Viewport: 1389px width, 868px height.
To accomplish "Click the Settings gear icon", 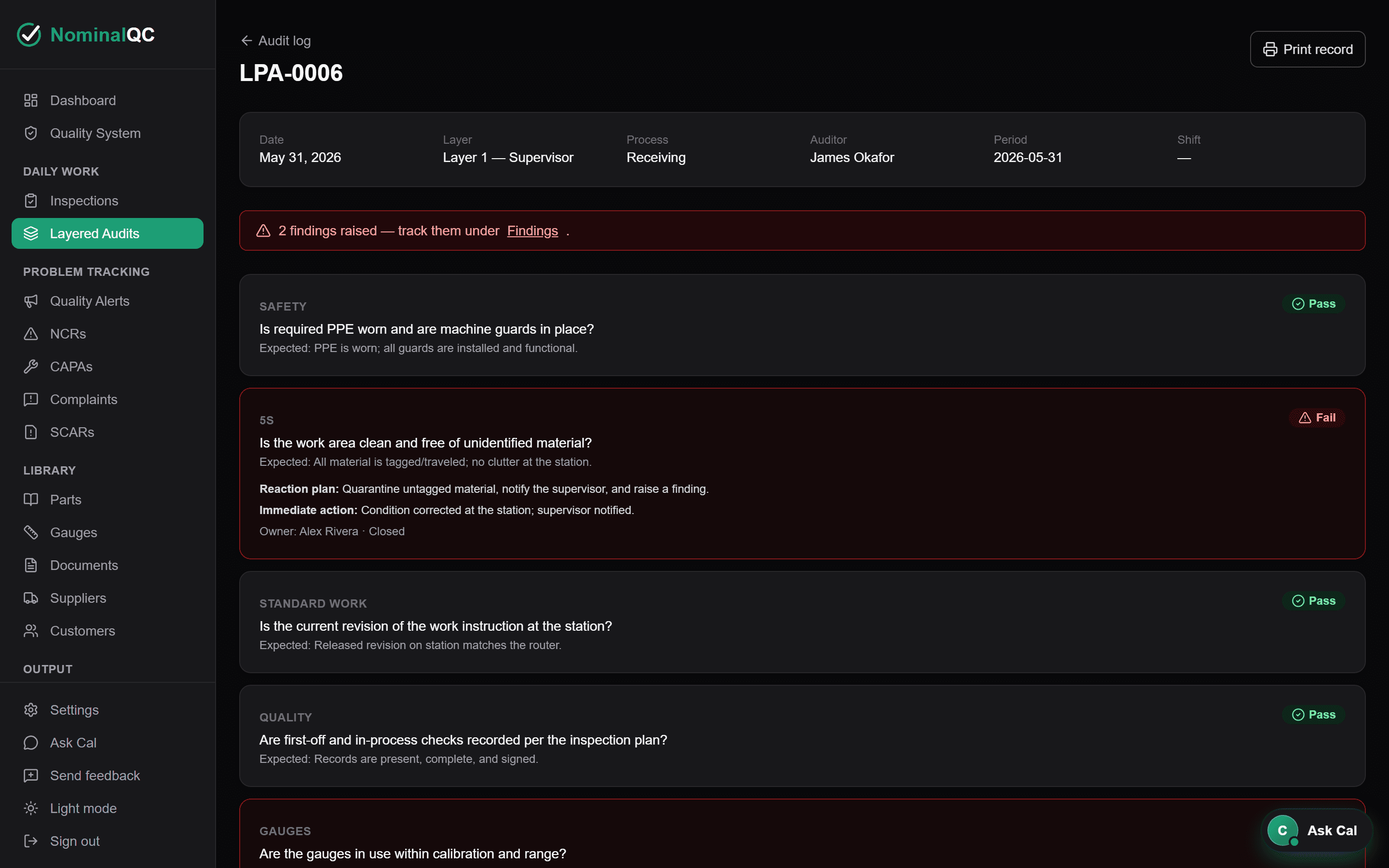I will coord(31,709).
